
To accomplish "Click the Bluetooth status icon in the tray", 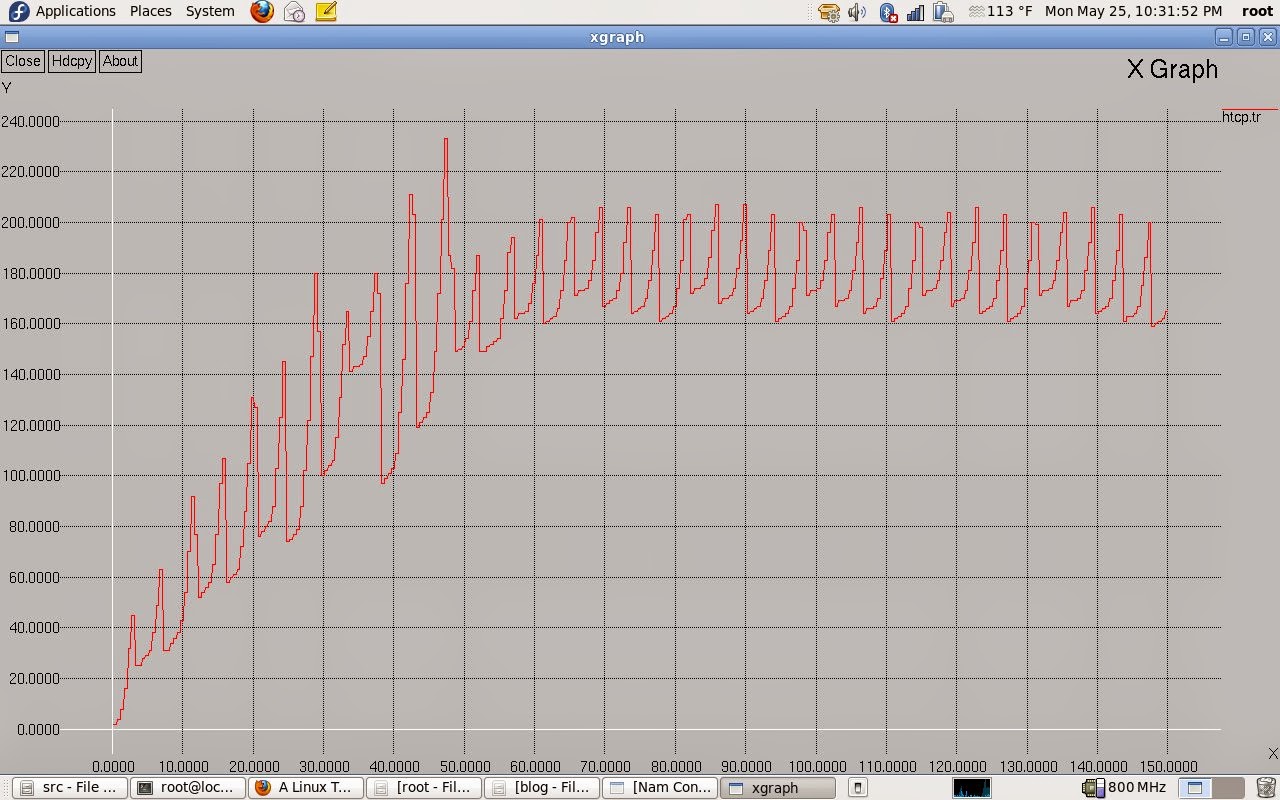I will [888, 11].
